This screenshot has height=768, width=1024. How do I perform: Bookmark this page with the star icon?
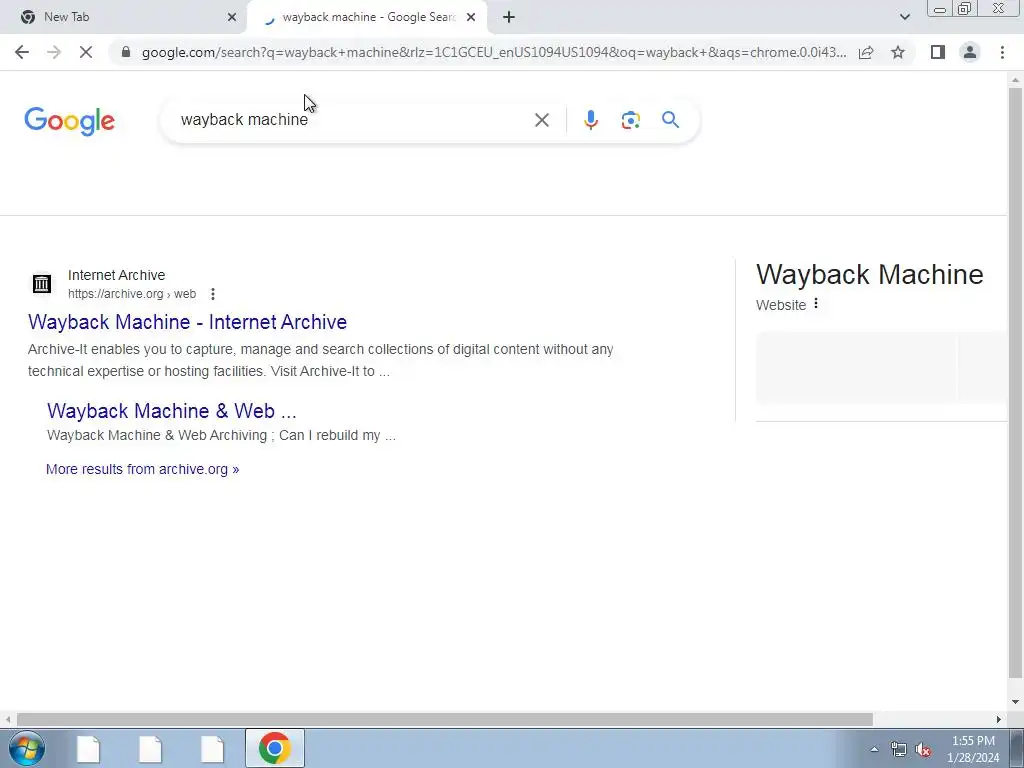click(898, 52)
